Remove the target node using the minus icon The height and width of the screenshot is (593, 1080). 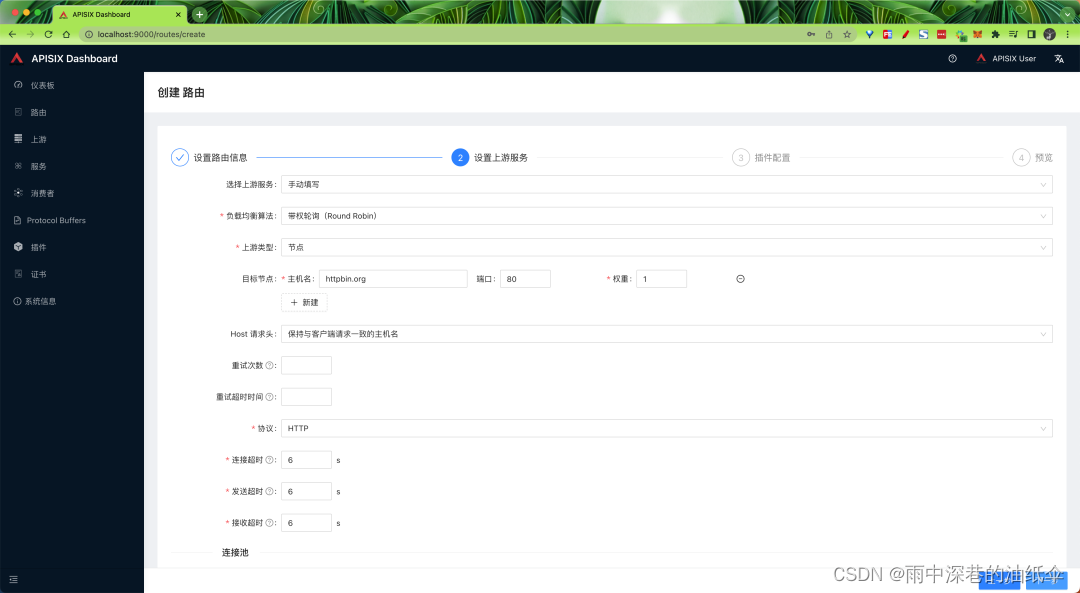click(740, 278)
